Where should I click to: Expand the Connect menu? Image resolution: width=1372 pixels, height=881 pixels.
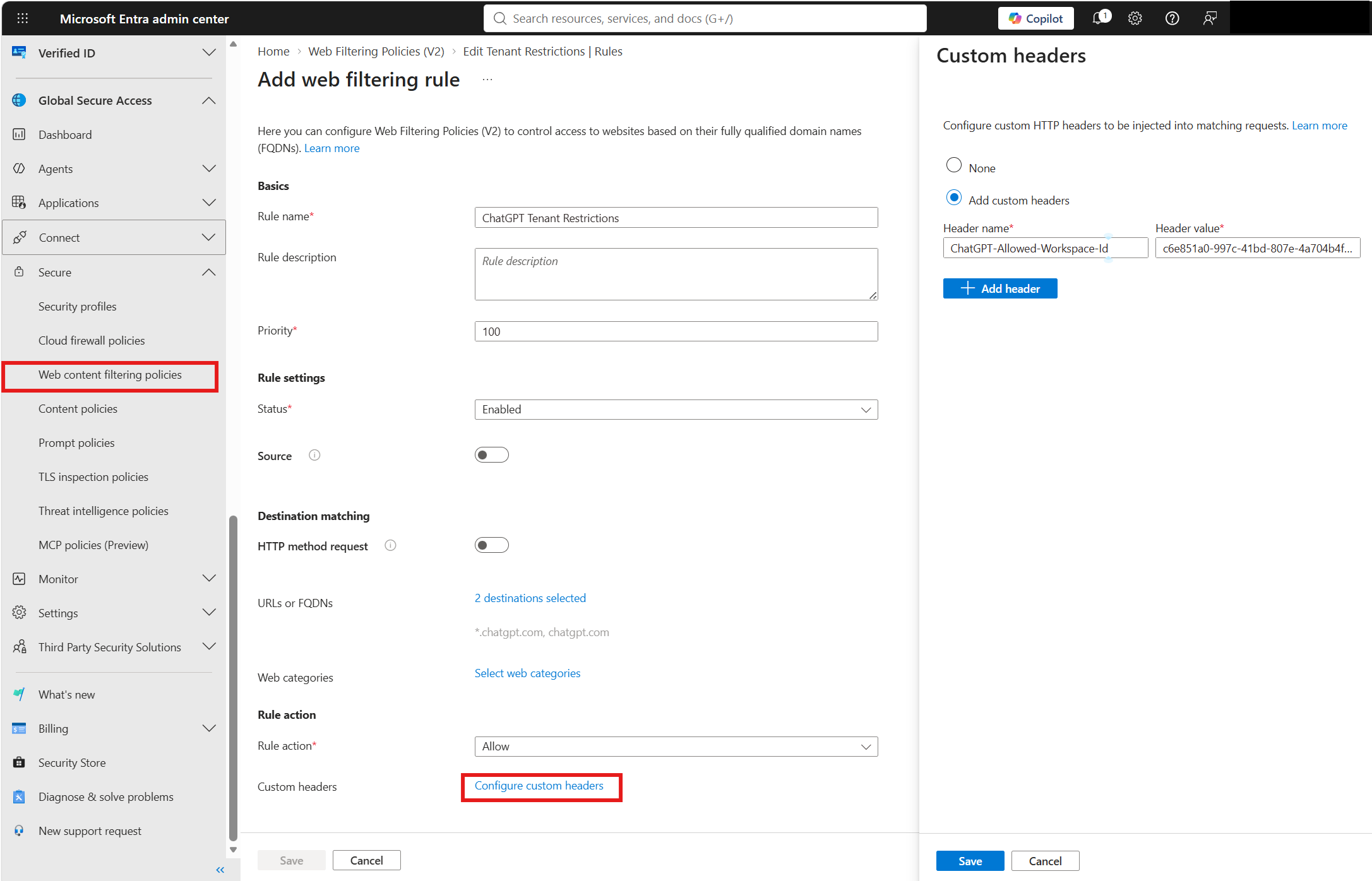(208, 237)
